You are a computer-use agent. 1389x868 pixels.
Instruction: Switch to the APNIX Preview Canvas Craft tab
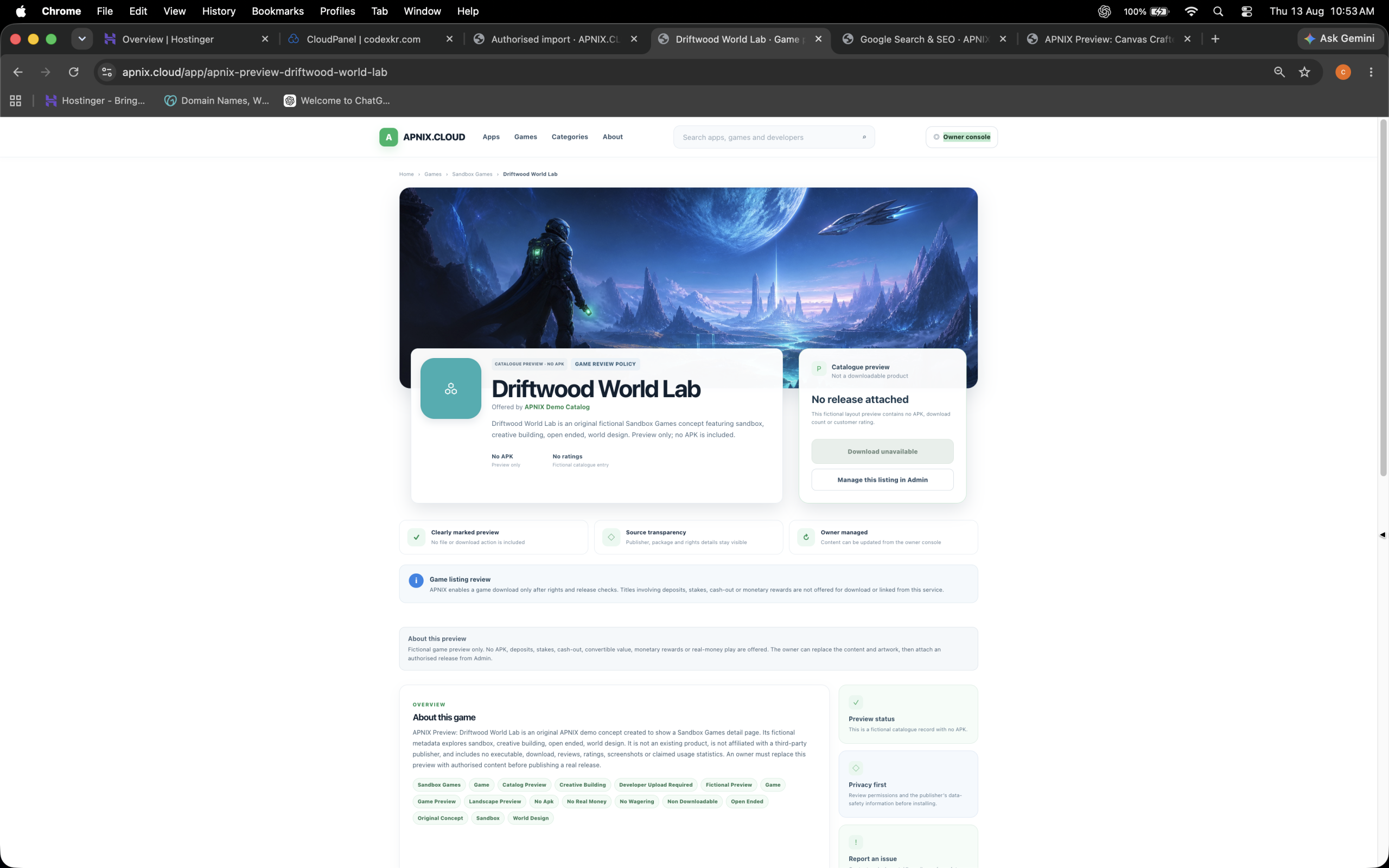point(1109,39)
